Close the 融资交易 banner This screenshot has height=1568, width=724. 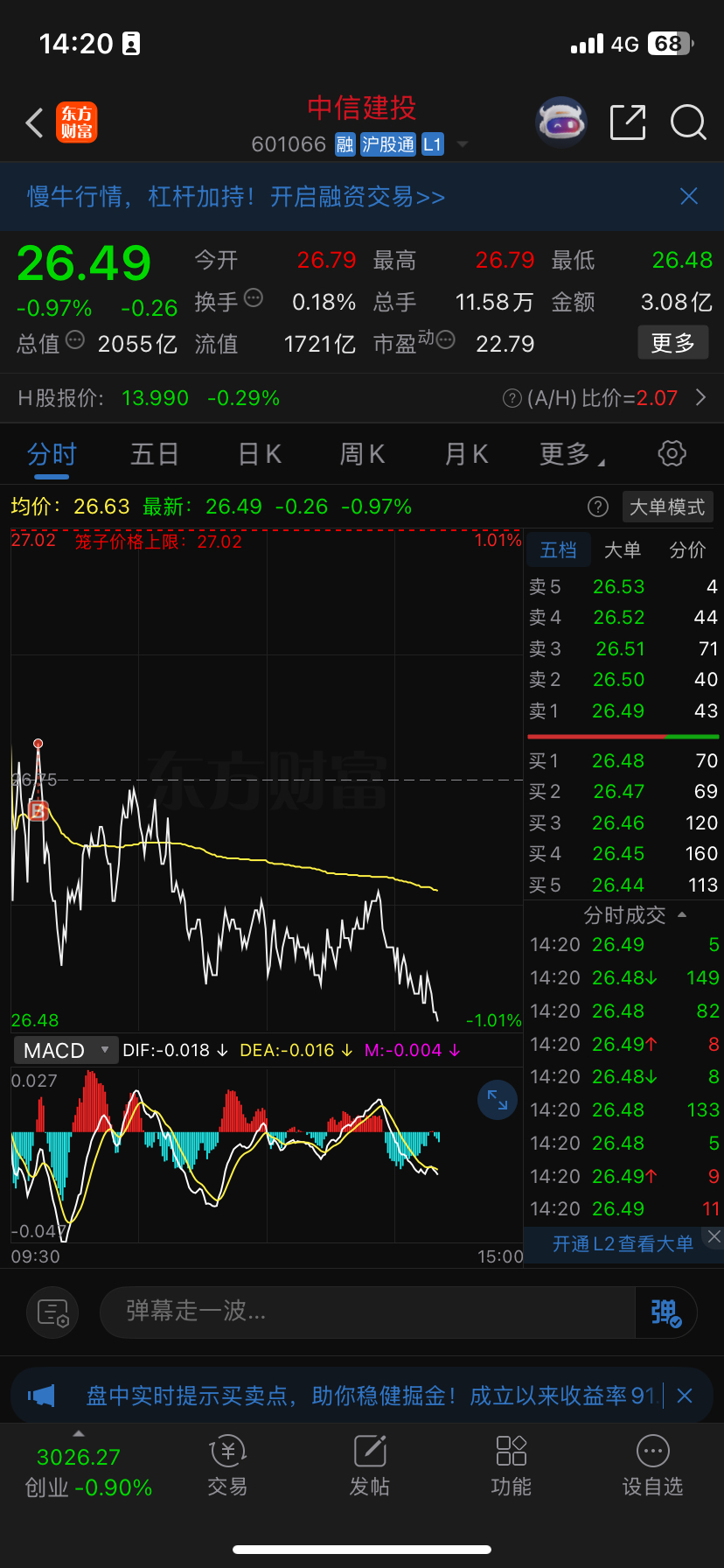(x=689, y=196)
